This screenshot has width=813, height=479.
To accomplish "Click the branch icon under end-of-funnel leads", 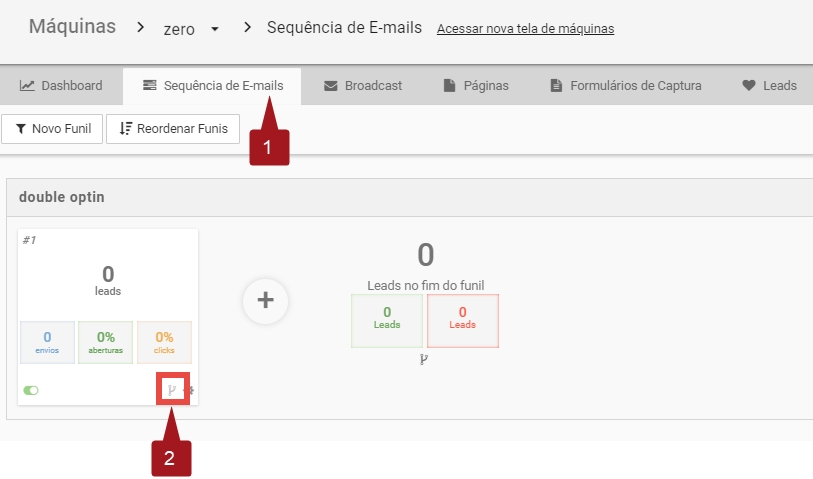I will click(425, 360).
